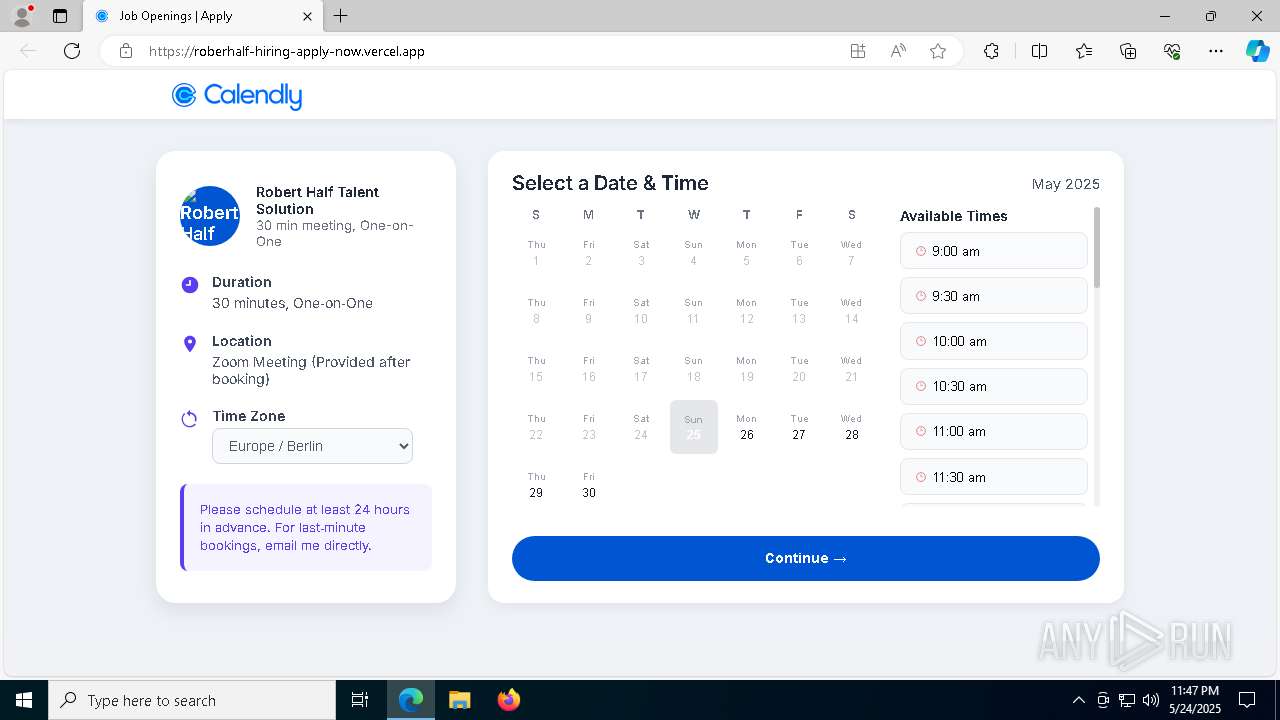The image size is (1280, 720).
Task: Click the highlighted Sunday 25 date cell
Action: [x=694, y=427]
